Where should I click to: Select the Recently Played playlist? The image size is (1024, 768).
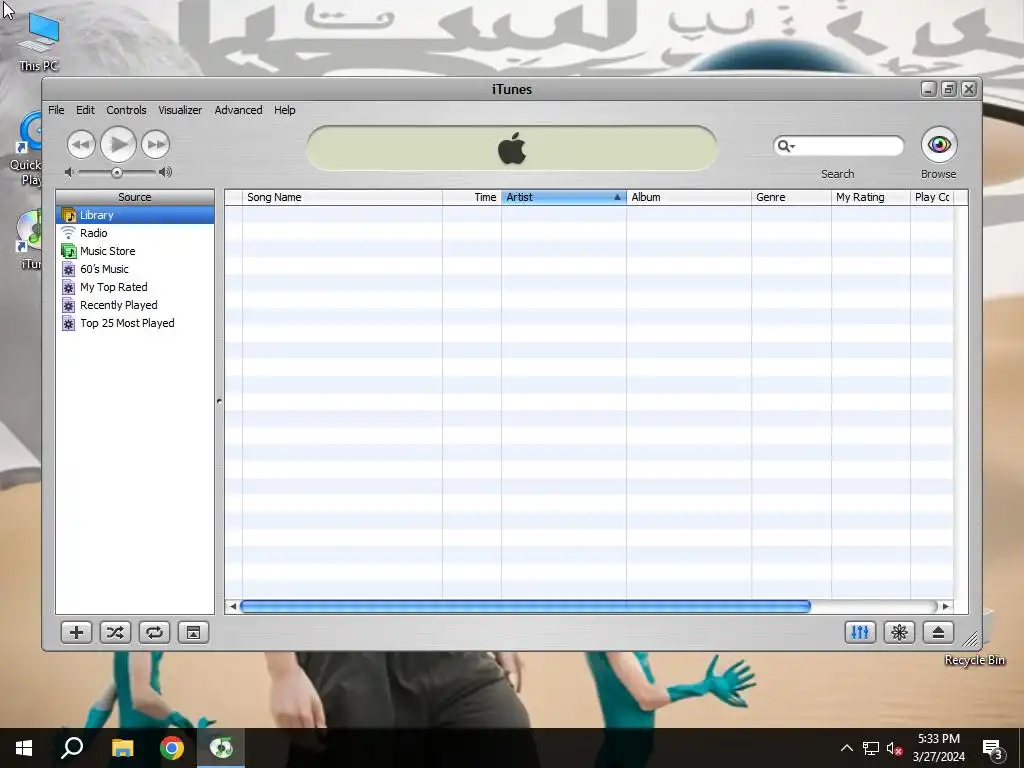[135, 305]
